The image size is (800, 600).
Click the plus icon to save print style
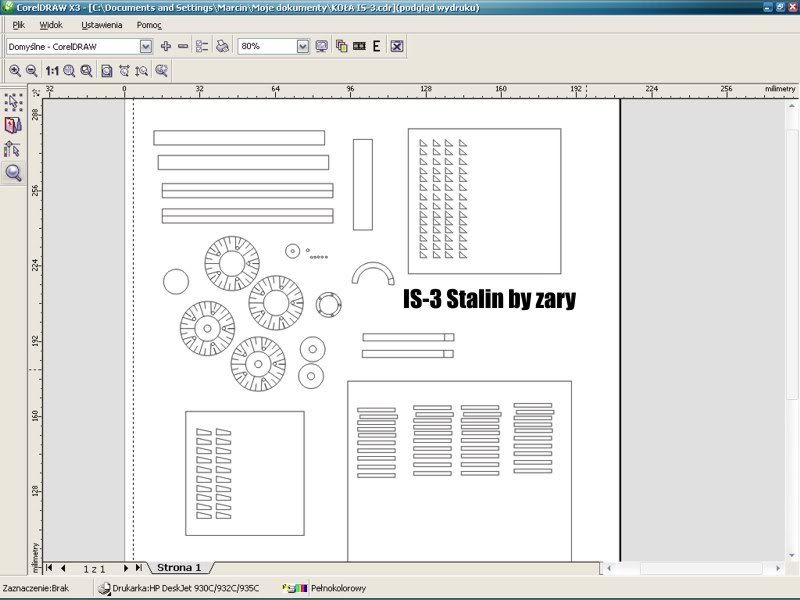pos(166,46)
